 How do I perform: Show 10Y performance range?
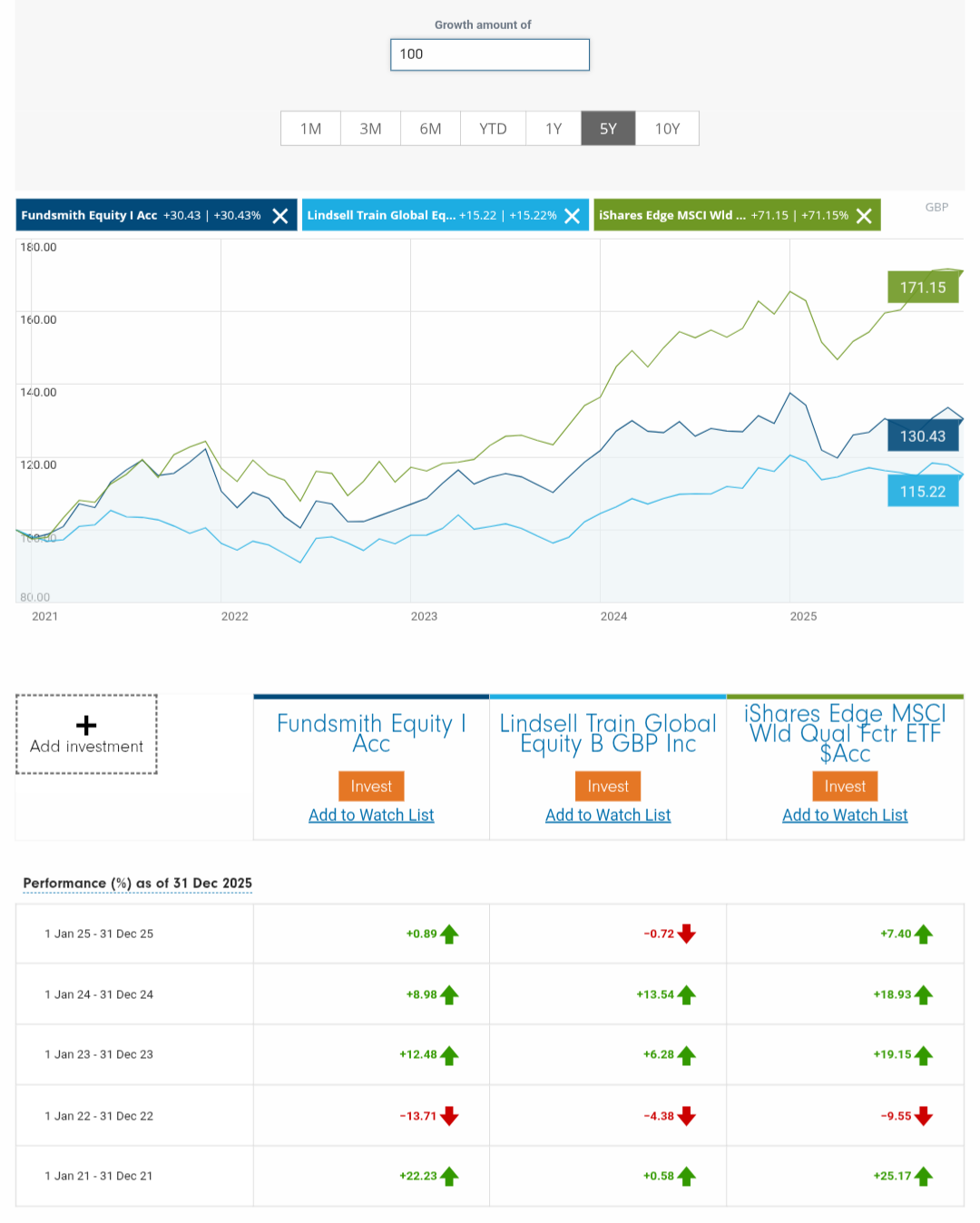pyautogui.click(x=667, y=129)
